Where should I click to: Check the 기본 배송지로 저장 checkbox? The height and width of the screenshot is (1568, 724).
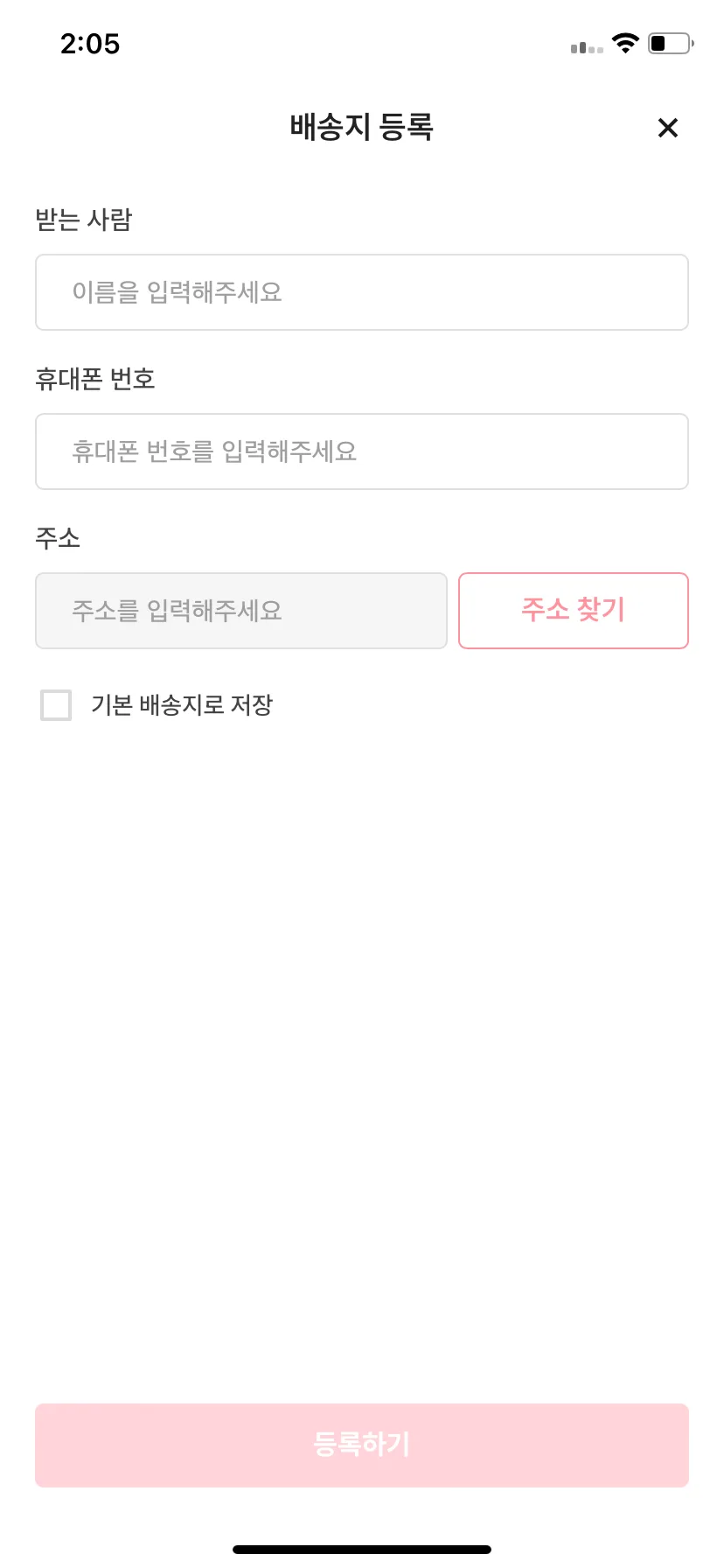coord(56,705)
